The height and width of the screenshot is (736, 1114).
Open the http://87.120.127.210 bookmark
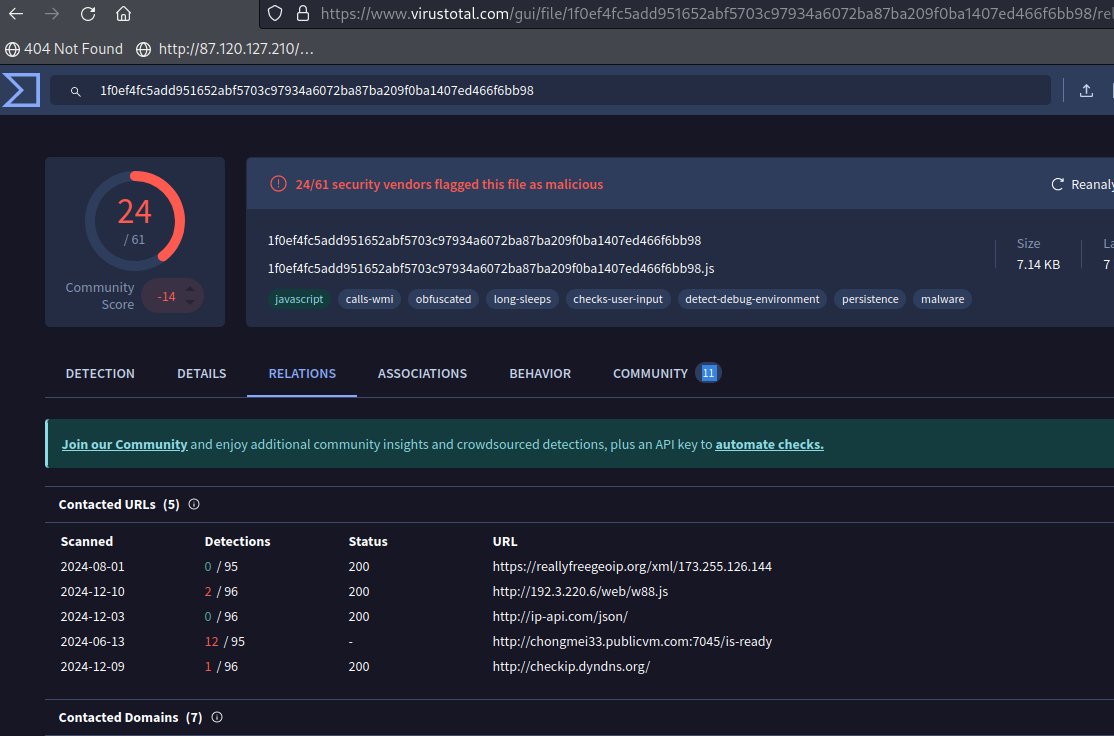(225, 49)
